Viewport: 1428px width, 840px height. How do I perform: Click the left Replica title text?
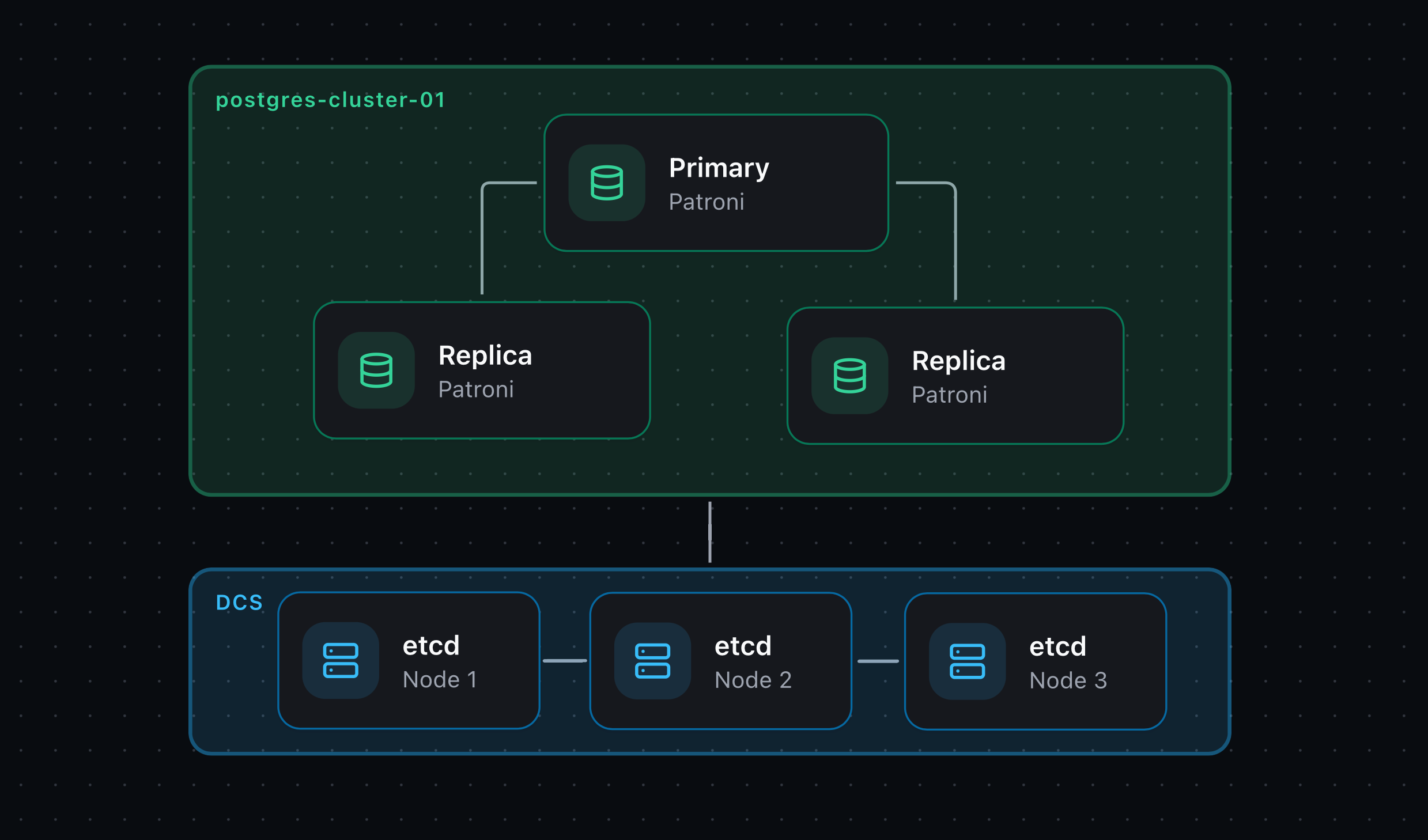[485, 355]
